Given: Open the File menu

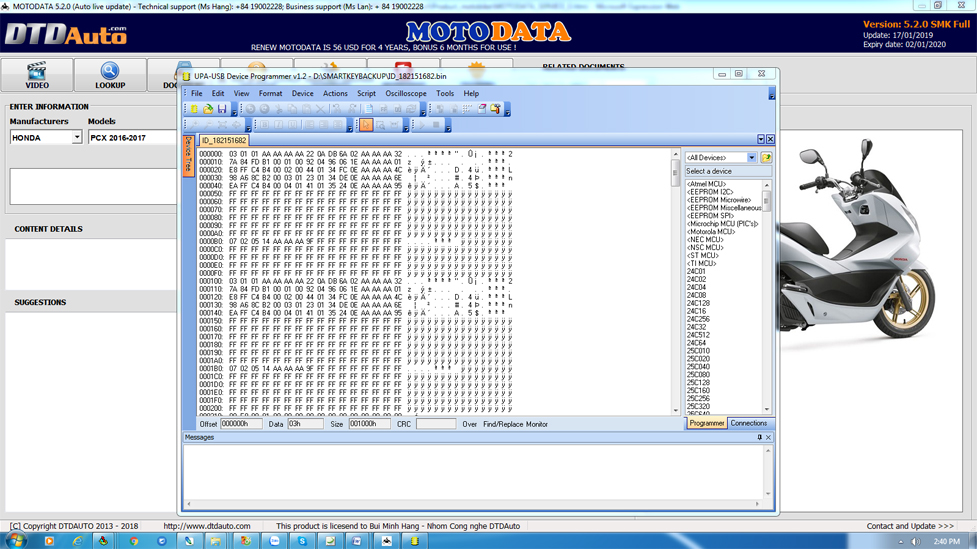Looking at the screenshot, I should (x=197, y=93).
